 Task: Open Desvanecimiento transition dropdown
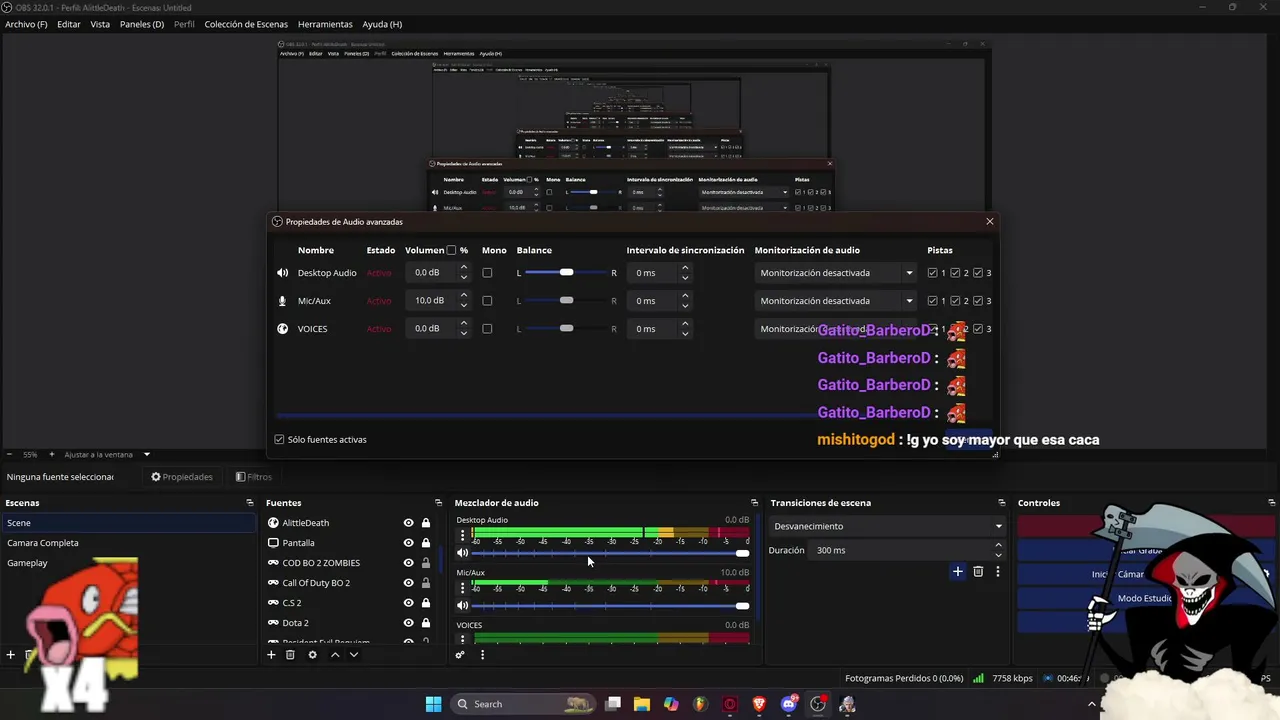[887, 526]
